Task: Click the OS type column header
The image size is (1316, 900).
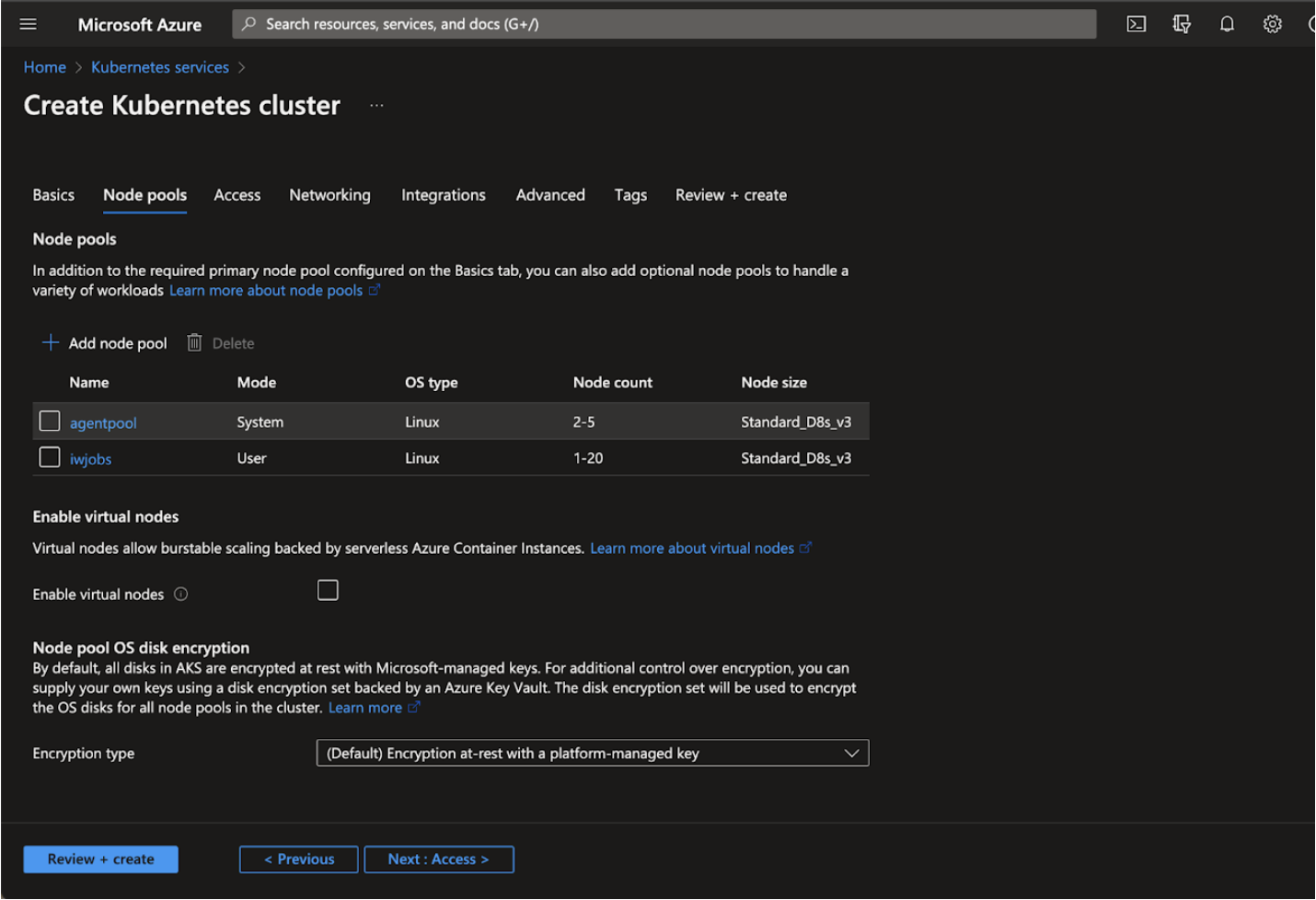Action: click(x=432, y=383)
